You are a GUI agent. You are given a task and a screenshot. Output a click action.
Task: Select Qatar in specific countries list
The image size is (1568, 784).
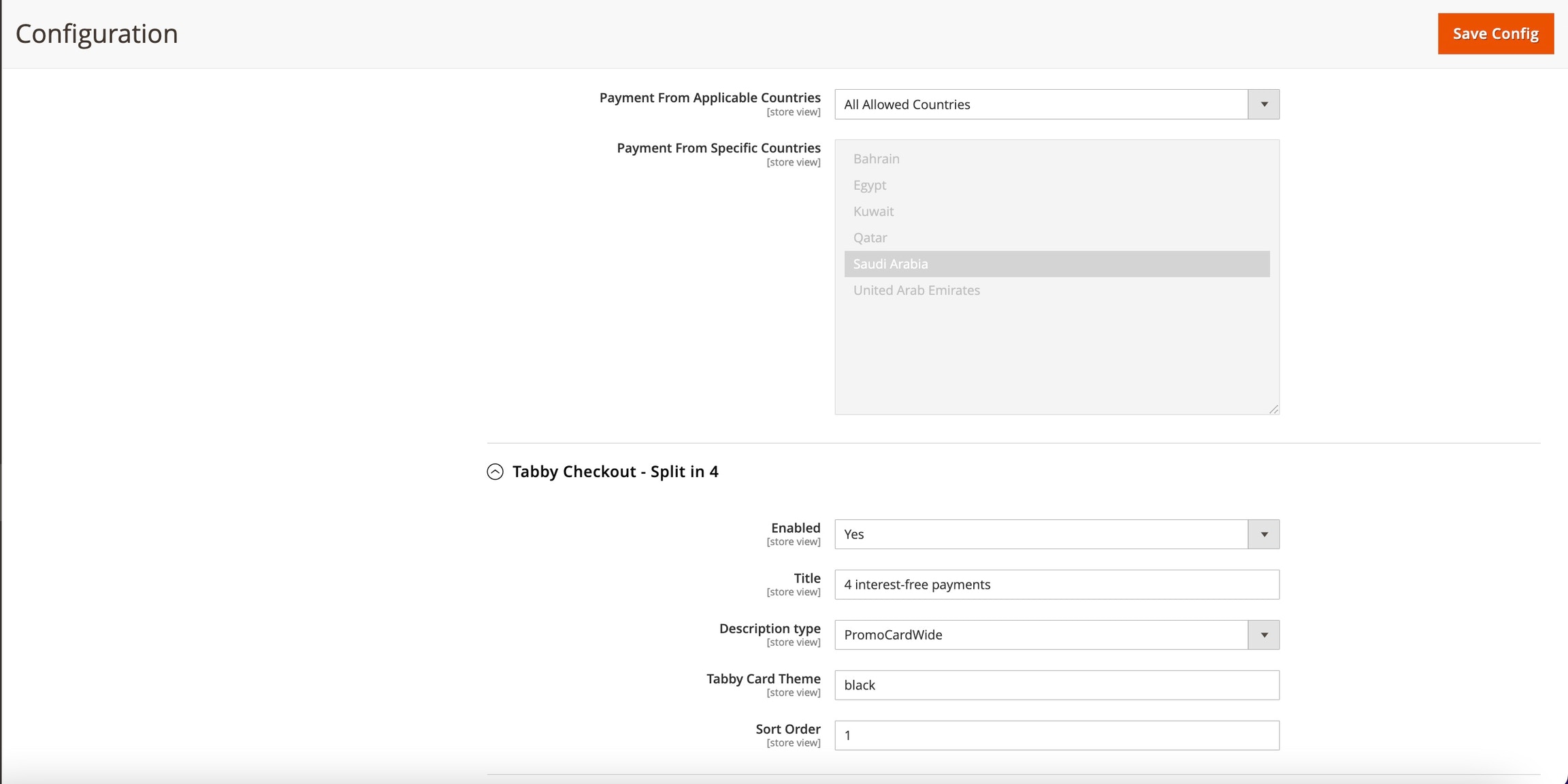click(x=1057, y=238)
